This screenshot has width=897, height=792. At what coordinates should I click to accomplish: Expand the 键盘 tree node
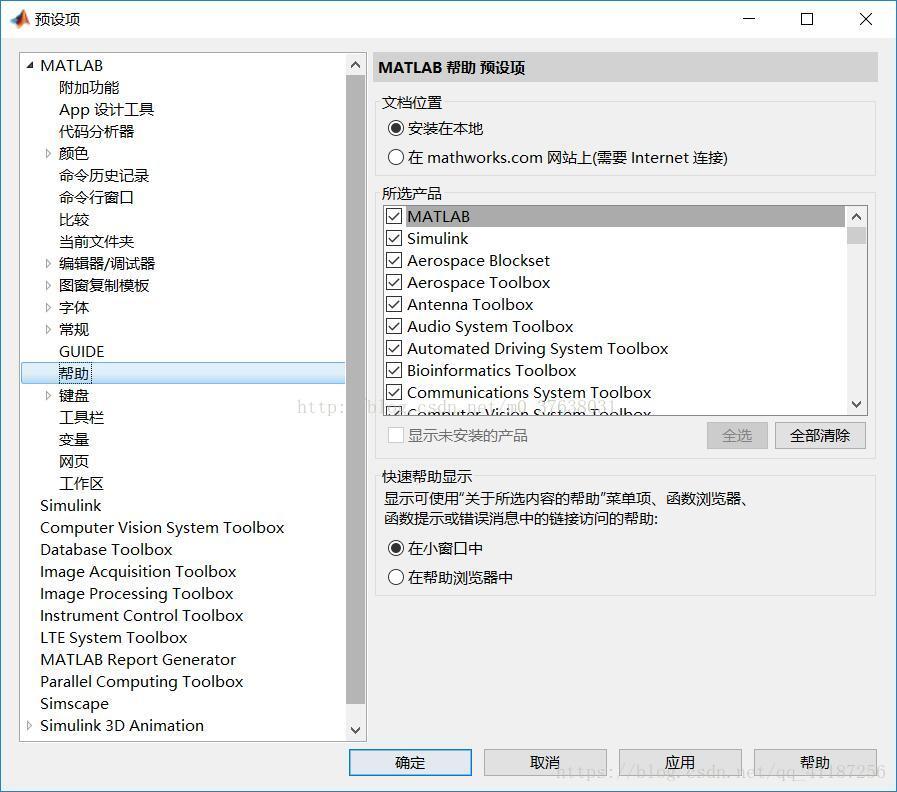[48, 395]
